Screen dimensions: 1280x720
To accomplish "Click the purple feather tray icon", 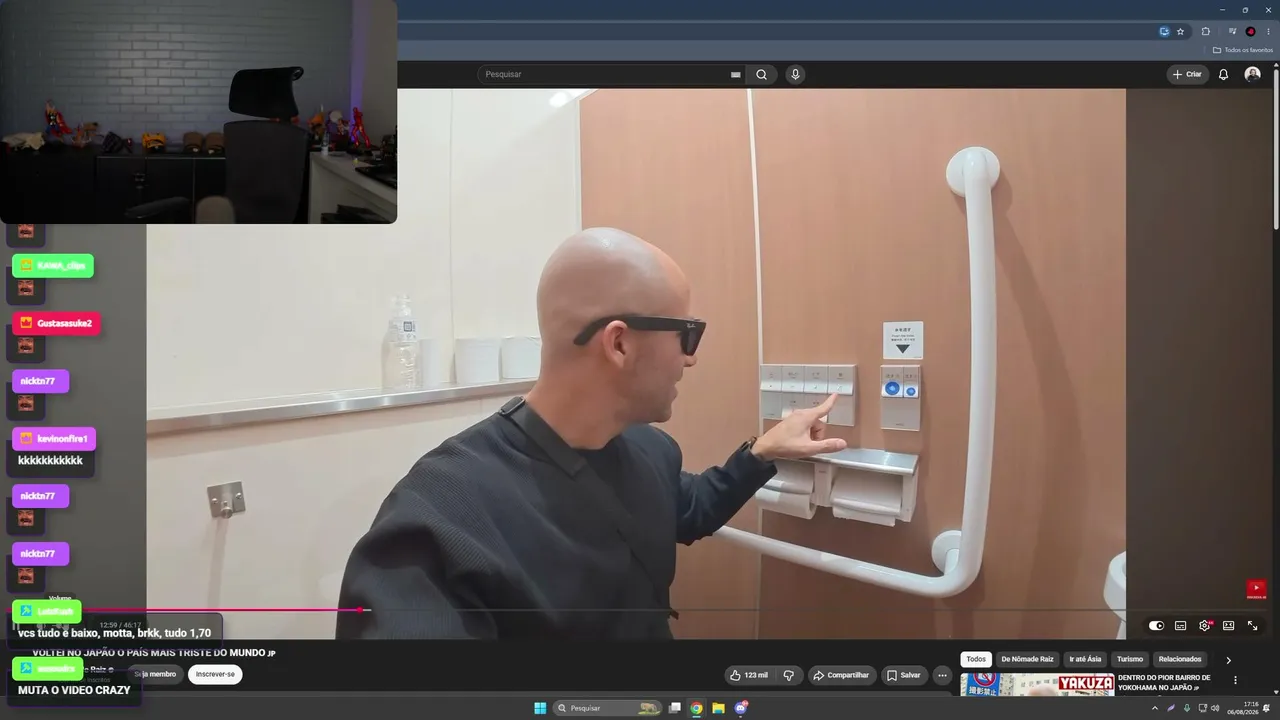I will coord(1171,708).
